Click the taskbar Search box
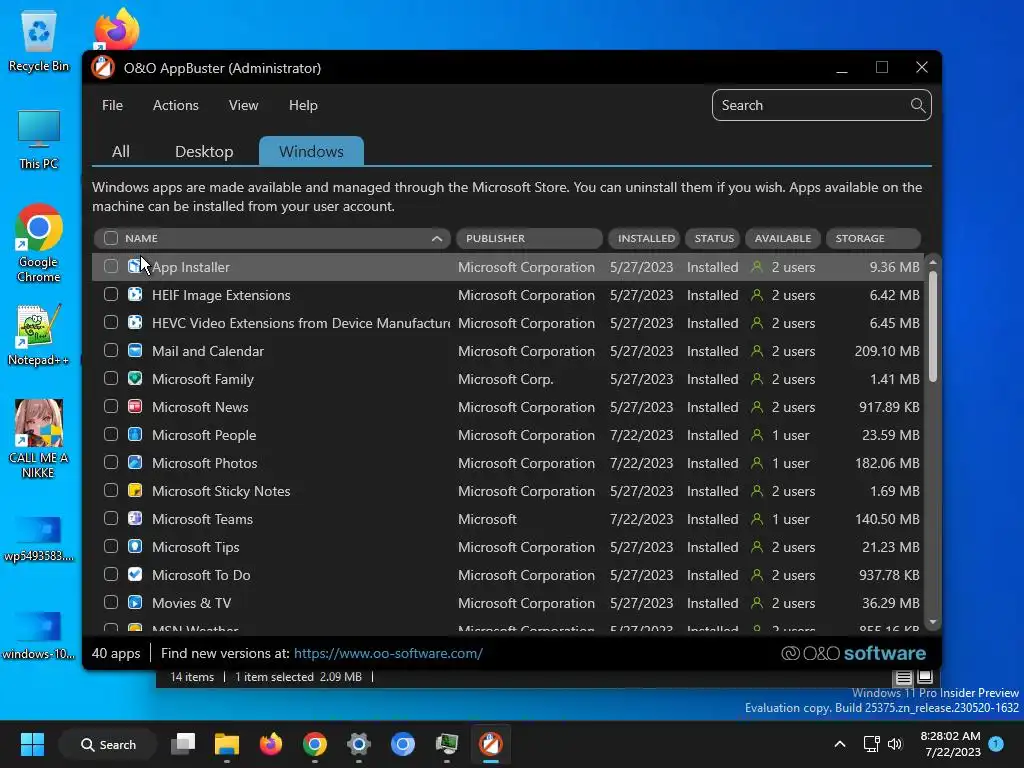The image size is (1024, 768). pyautogui.click(x=108, y=744)
